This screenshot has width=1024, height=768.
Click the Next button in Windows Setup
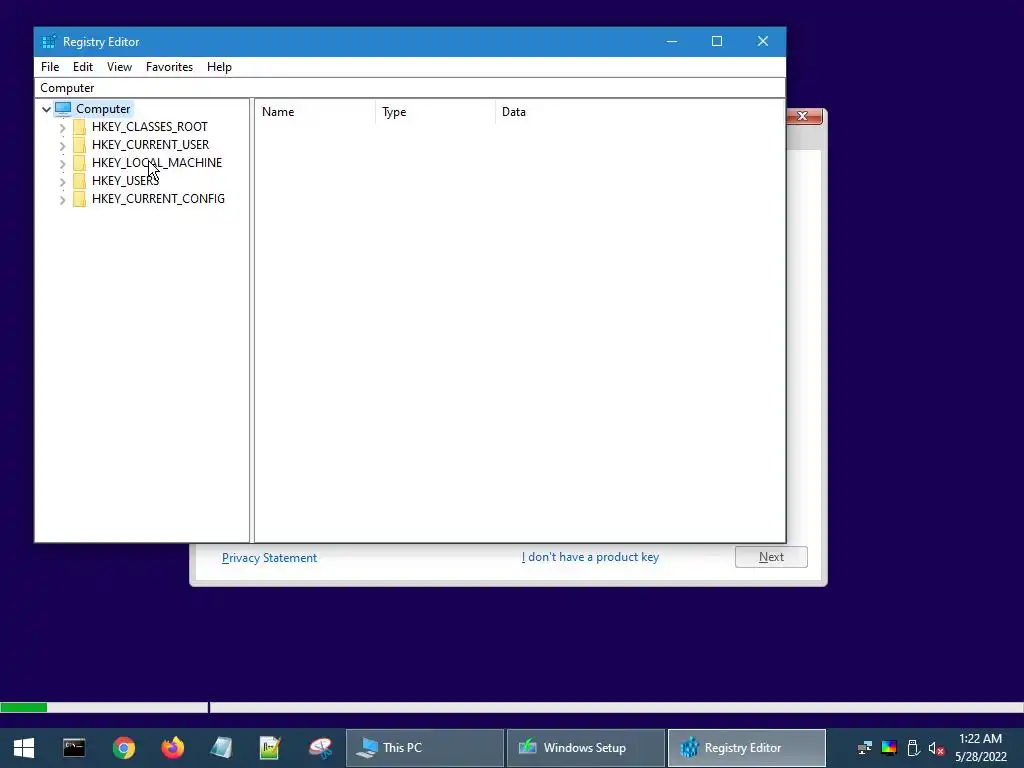coord(771,557)
